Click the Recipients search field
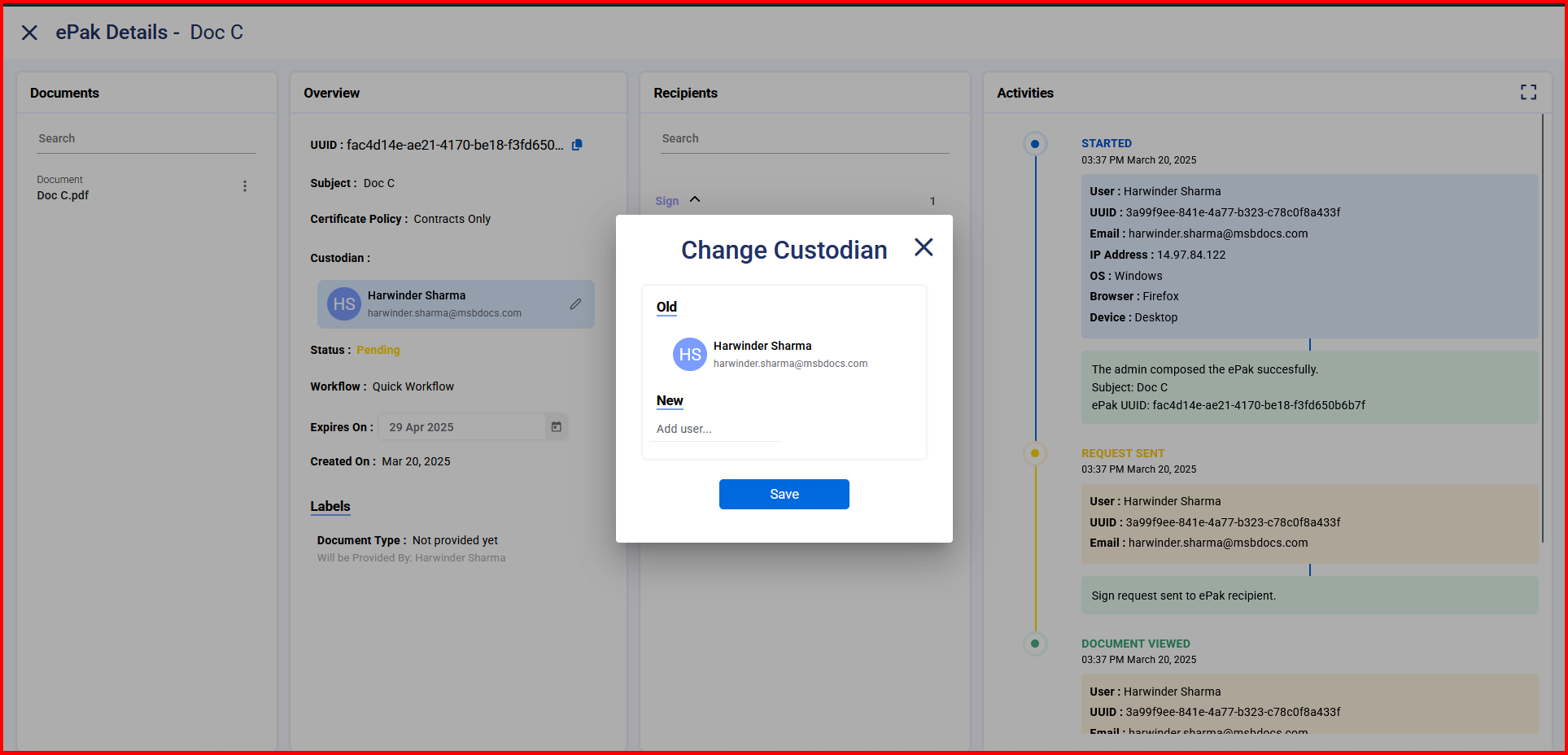 (x=804, y=139)
